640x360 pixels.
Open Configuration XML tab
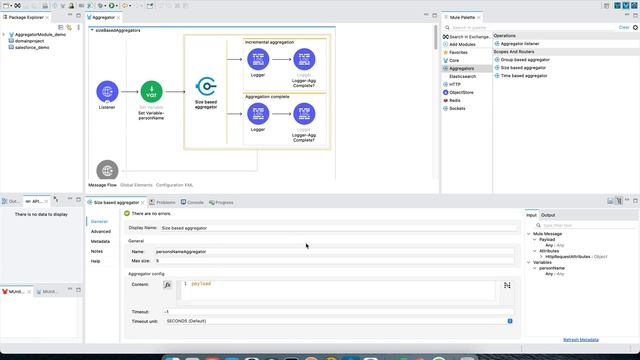[174, 185]
